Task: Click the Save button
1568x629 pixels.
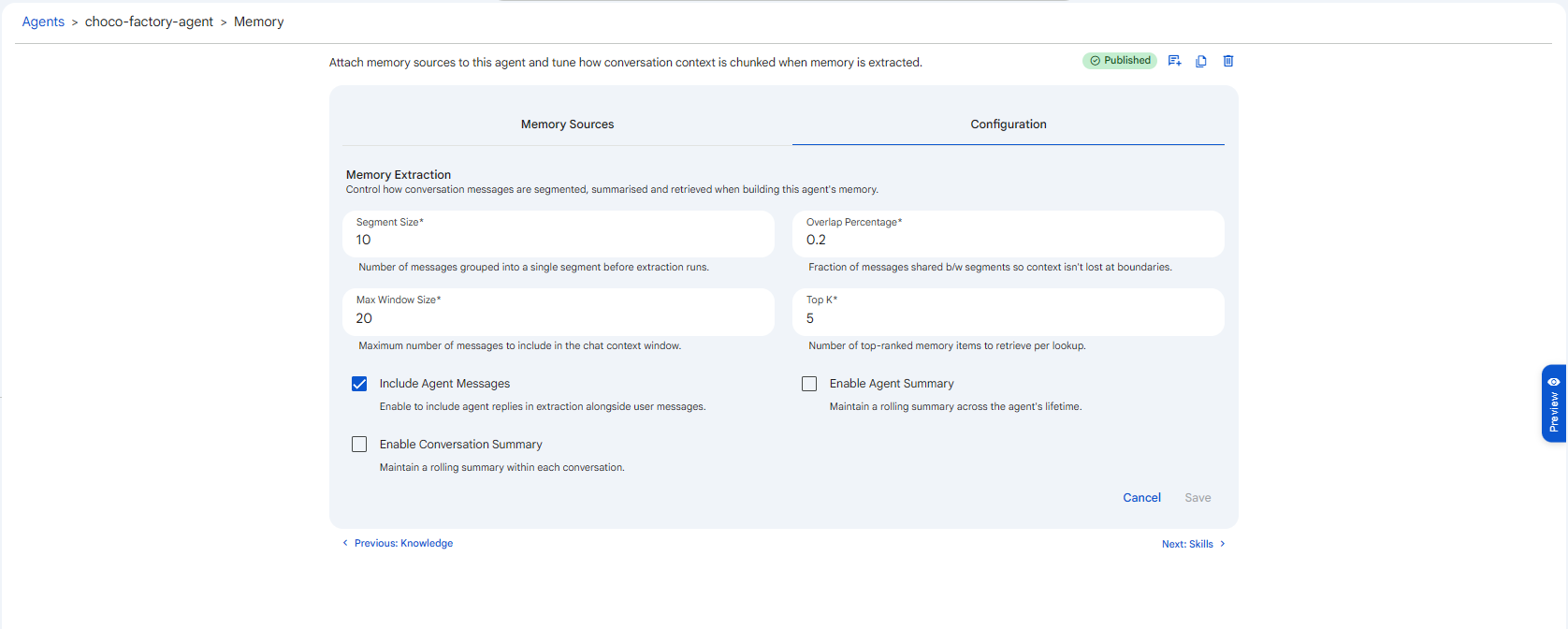Action: 1198,498
